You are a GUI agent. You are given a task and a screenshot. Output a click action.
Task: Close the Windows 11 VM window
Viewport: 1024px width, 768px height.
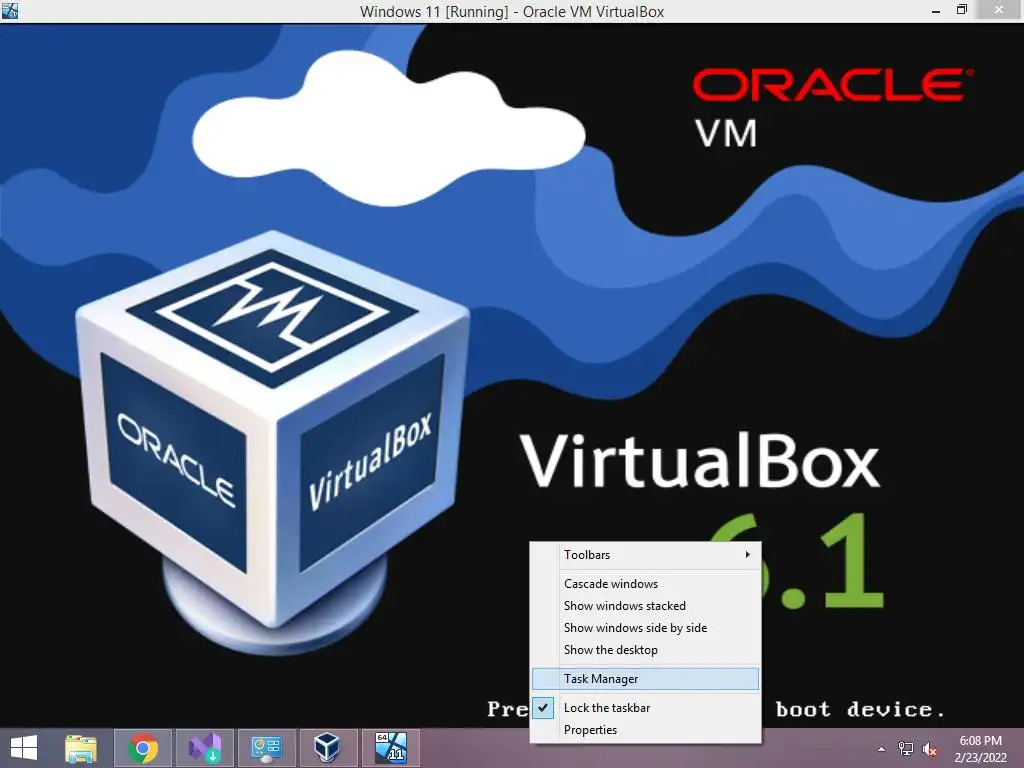(999, 10)
